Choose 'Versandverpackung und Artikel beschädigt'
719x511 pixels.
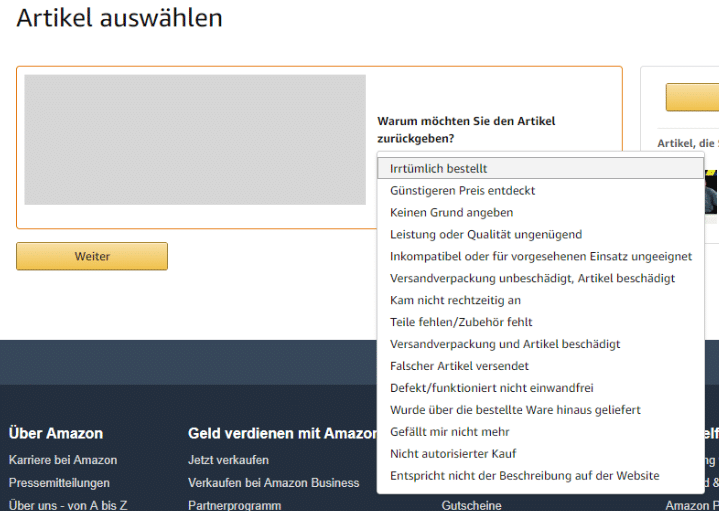point(505,344)
